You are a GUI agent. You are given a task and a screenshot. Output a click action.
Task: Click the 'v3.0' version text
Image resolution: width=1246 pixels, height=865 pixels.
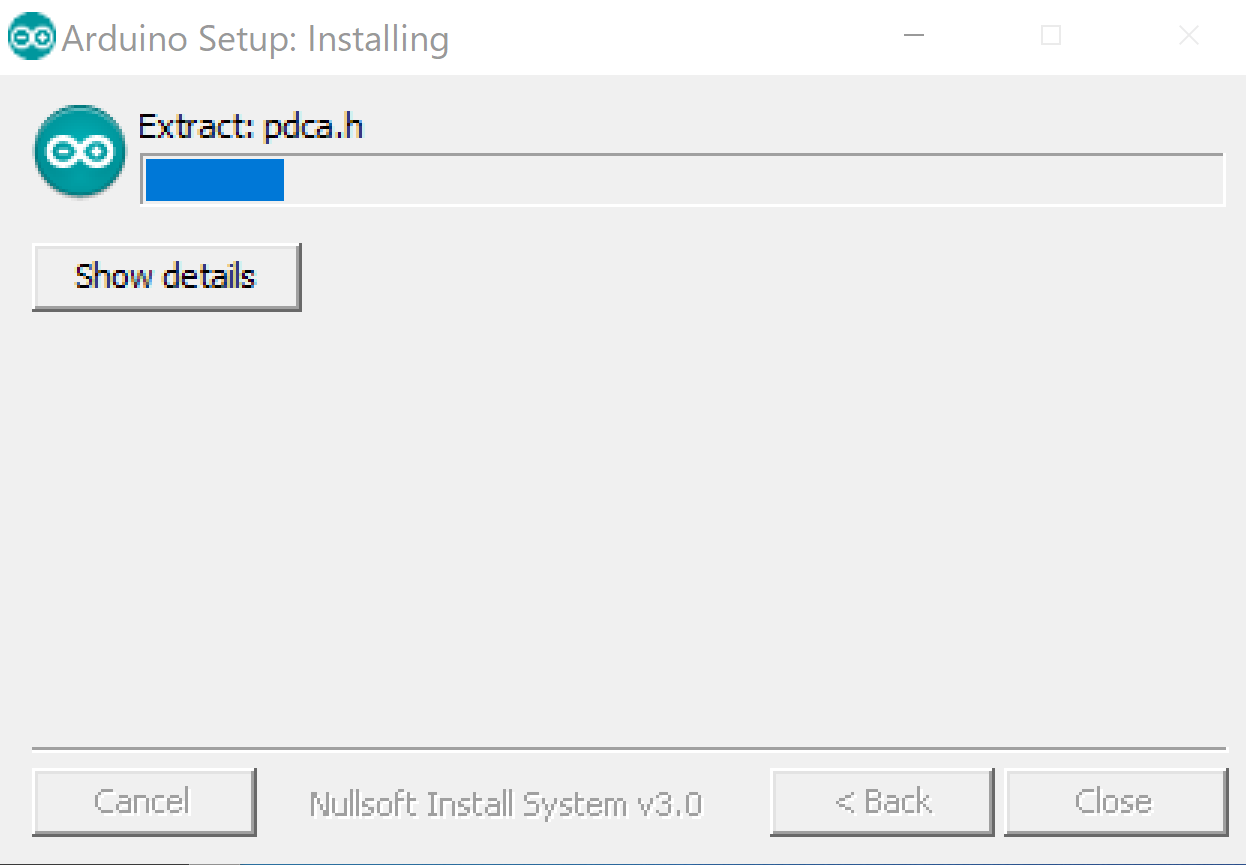coord(668,805)
